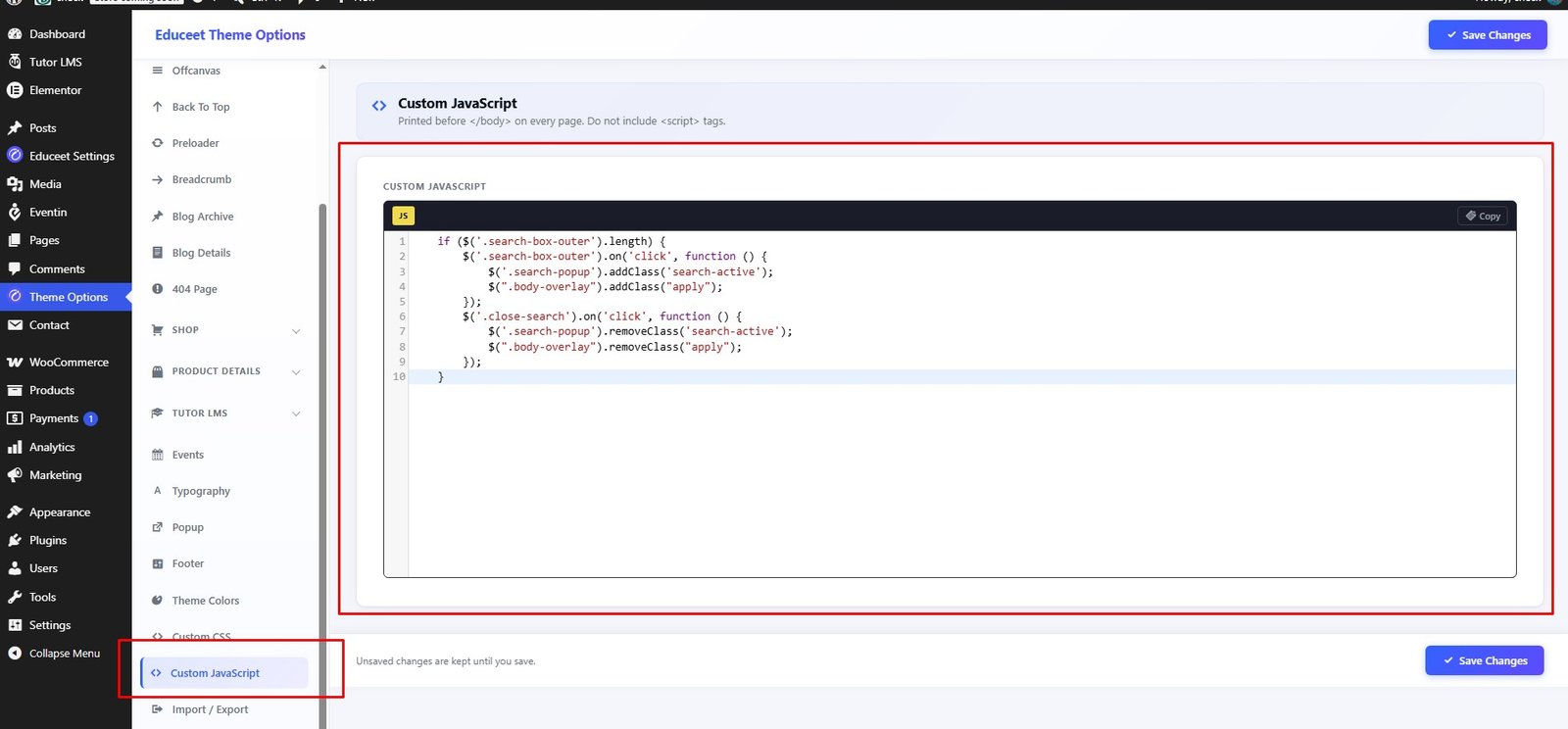1568x729 pixels.
Task: Open the Blog Archive options tab
Action: click(225, 217)
